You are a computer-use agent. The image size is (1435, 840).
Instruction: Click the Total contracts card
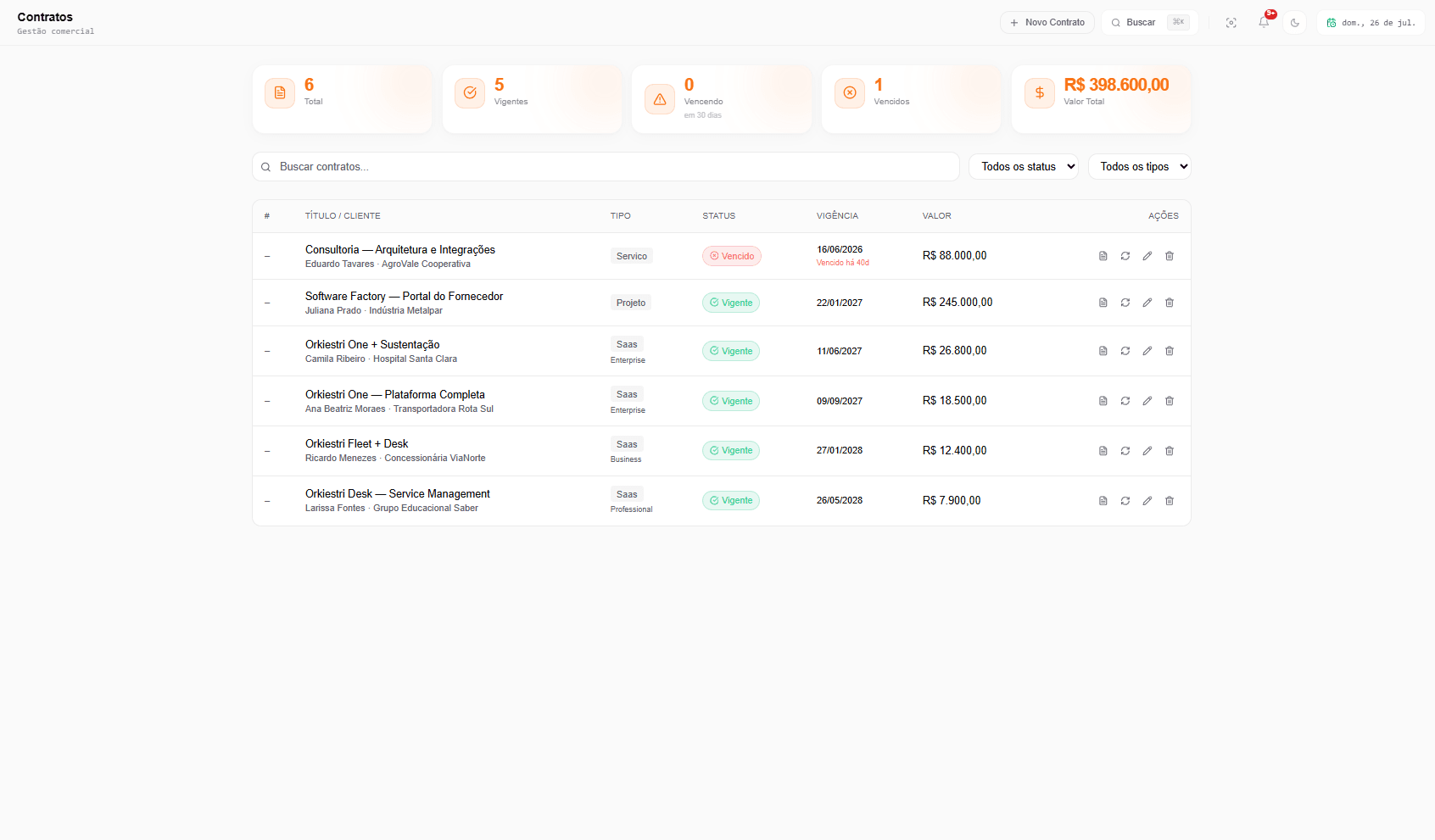(x=342, y=99)
